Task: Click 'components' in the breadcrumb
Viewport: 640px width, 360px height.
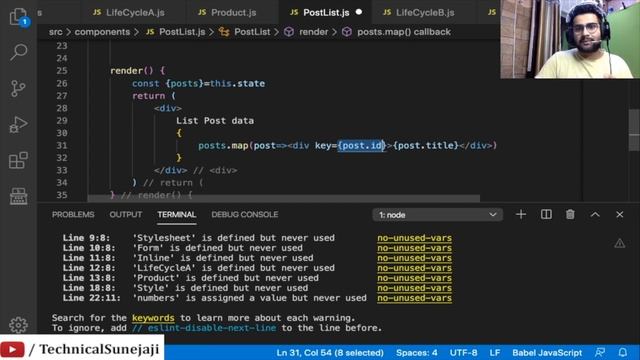Action: pyautogui.click(x=102, y=32)
